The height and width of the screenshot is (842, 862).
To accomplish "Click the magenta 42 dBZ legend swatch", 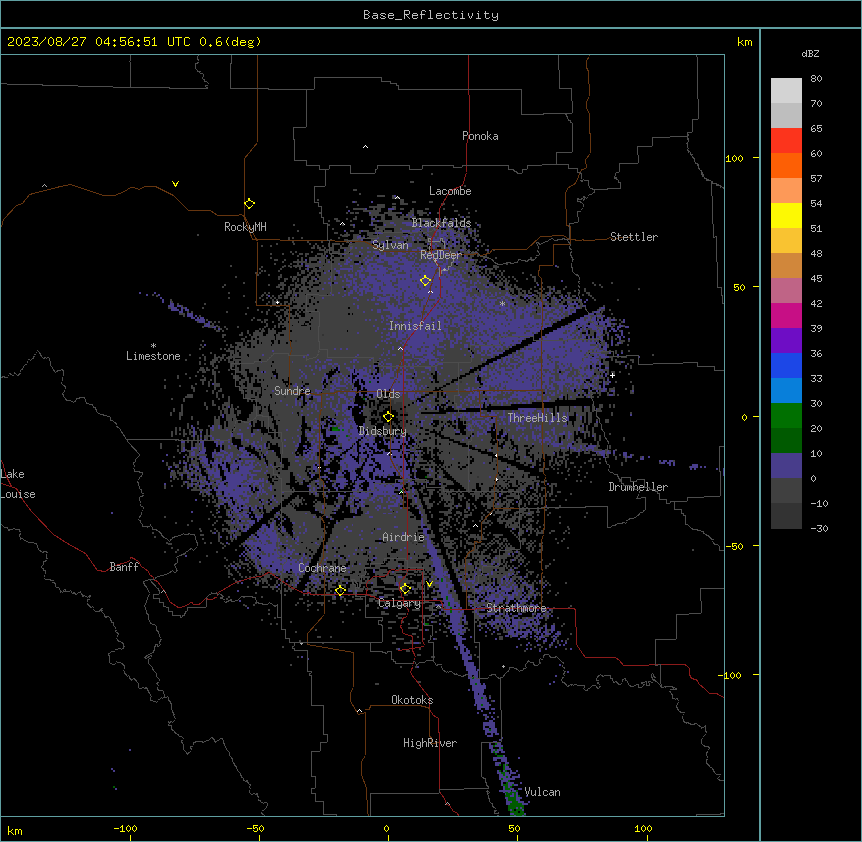I will (x=786, y=315).
